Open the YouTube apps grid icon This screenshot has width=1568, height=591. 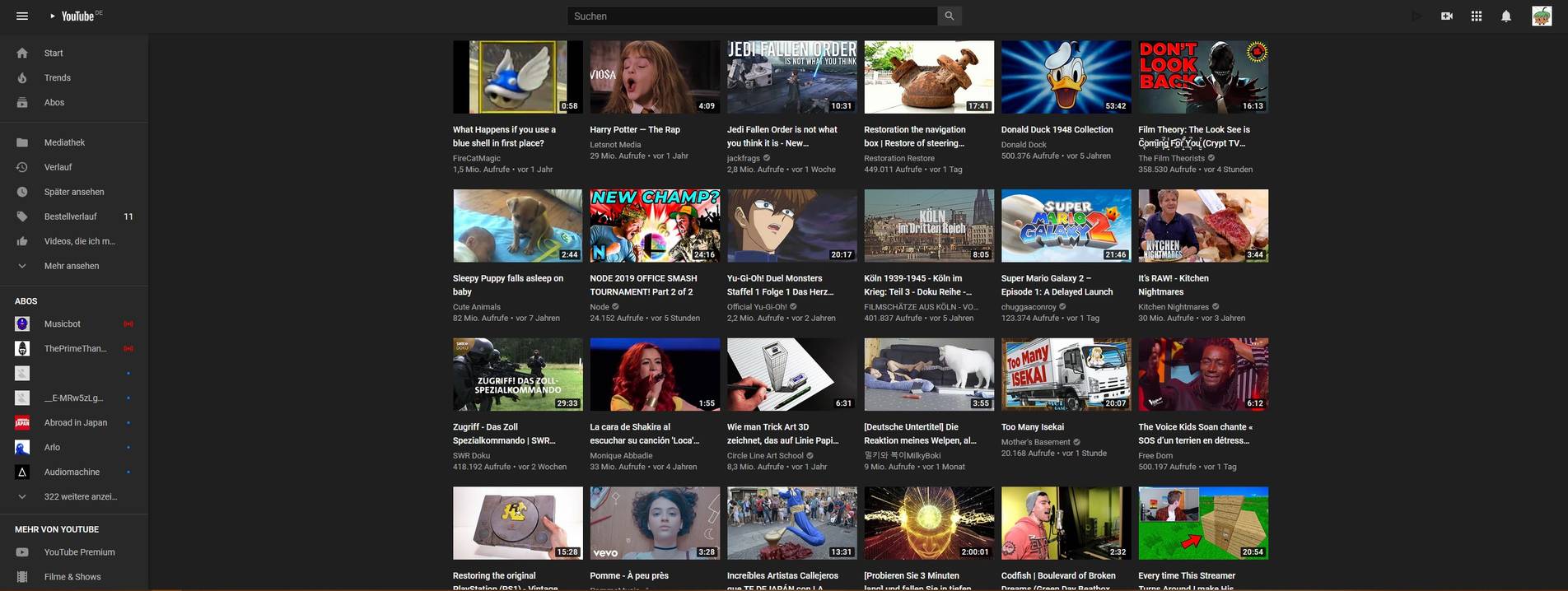1477,16
